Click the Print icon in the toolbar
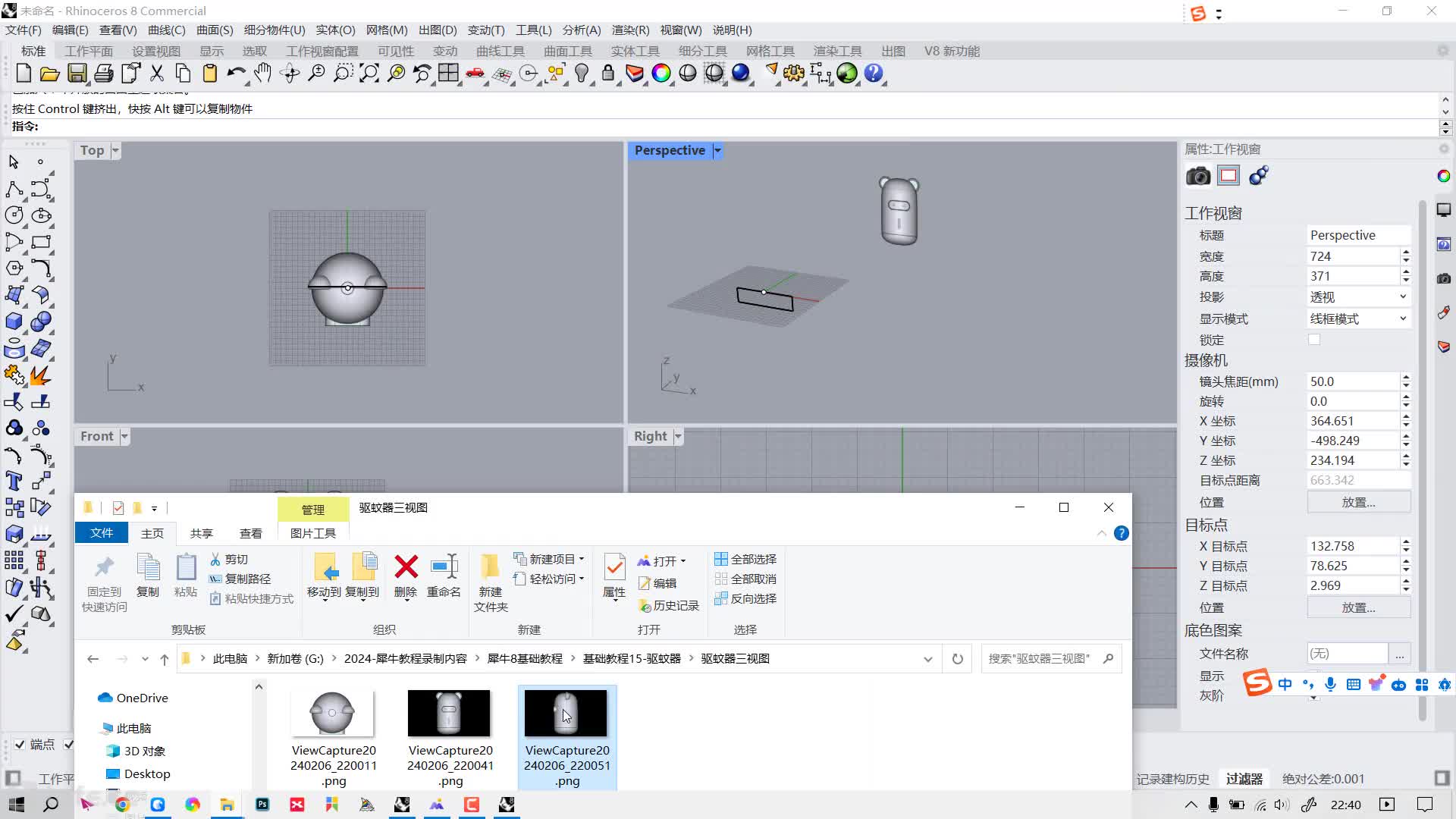The width and height of the screenshot is (1456, 819). (x=104, y=73)
